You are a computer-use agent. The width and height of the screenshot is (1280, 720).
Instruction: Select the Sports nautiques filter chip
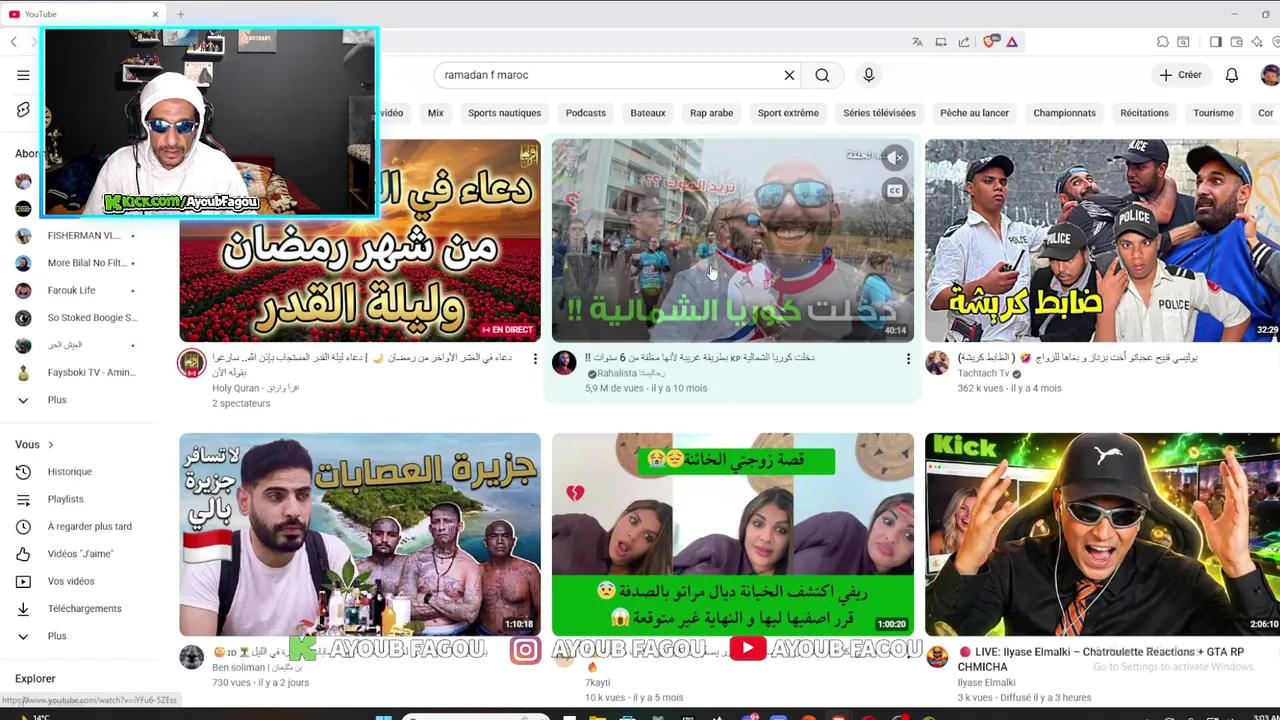click(x=504, y=113)
